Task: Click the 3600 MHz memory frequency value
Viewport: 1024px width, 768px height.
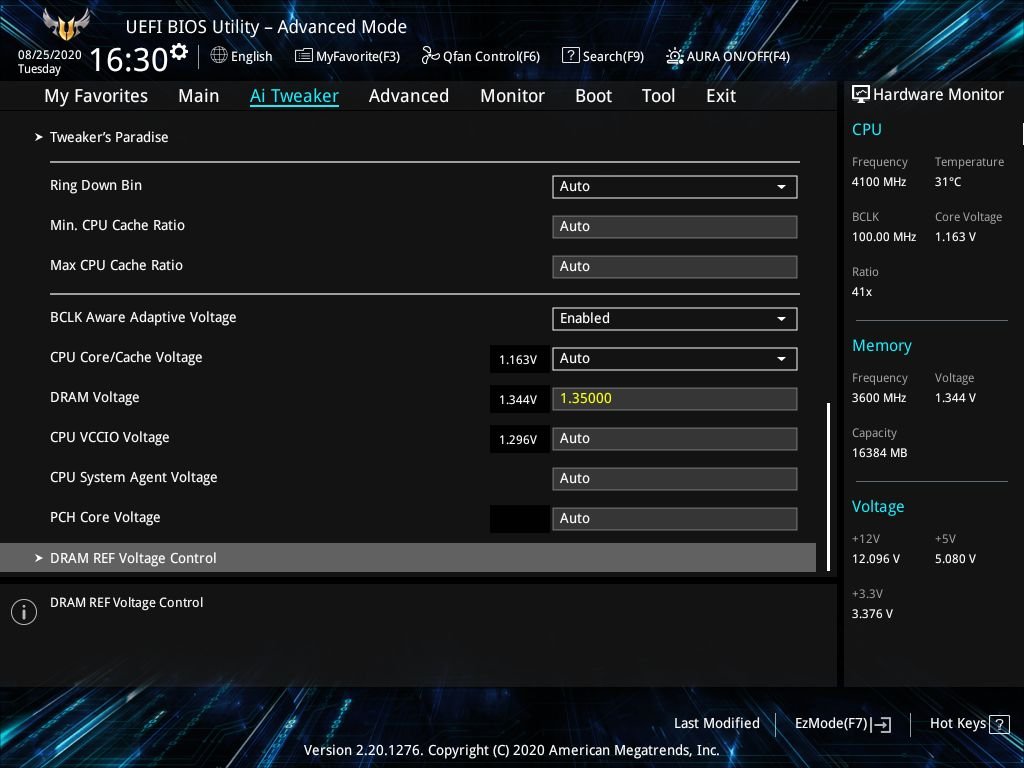Action: [x=879, y=398]
